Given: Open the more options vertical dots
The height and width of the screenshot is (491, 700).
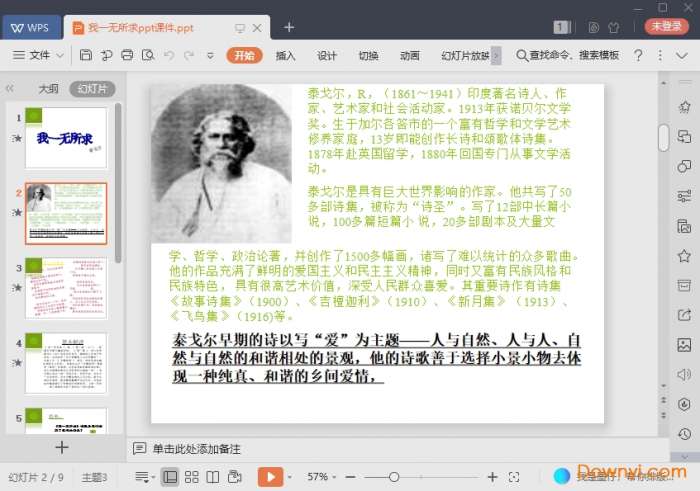Looking at the screenshot, I should [x=660, y=55].
